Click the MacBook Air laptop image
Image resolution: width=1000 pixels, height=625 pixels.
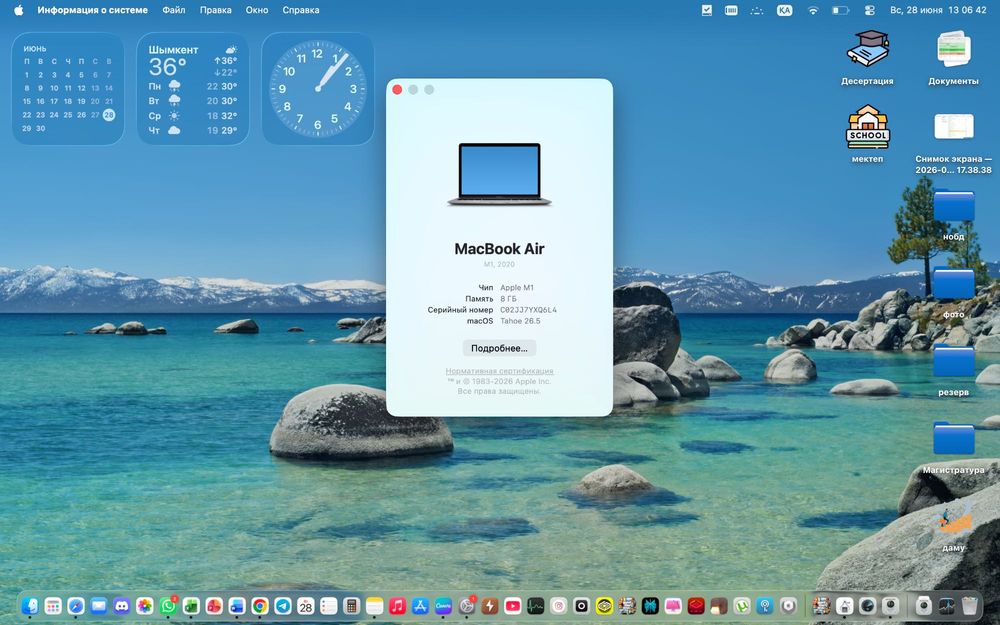click(x=499, y=174)
